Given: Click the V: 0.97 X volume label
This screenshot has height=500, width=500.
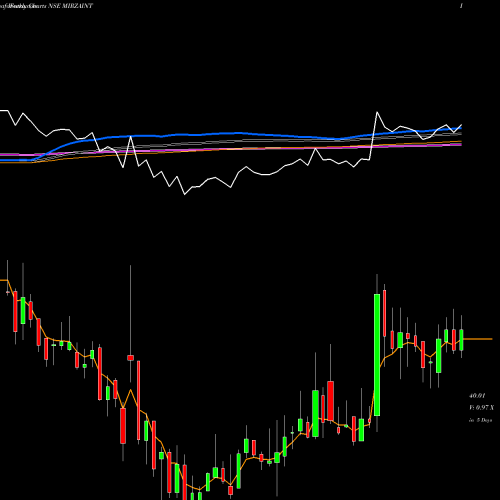Looking at the screenshot, I should tap(481, 407).
